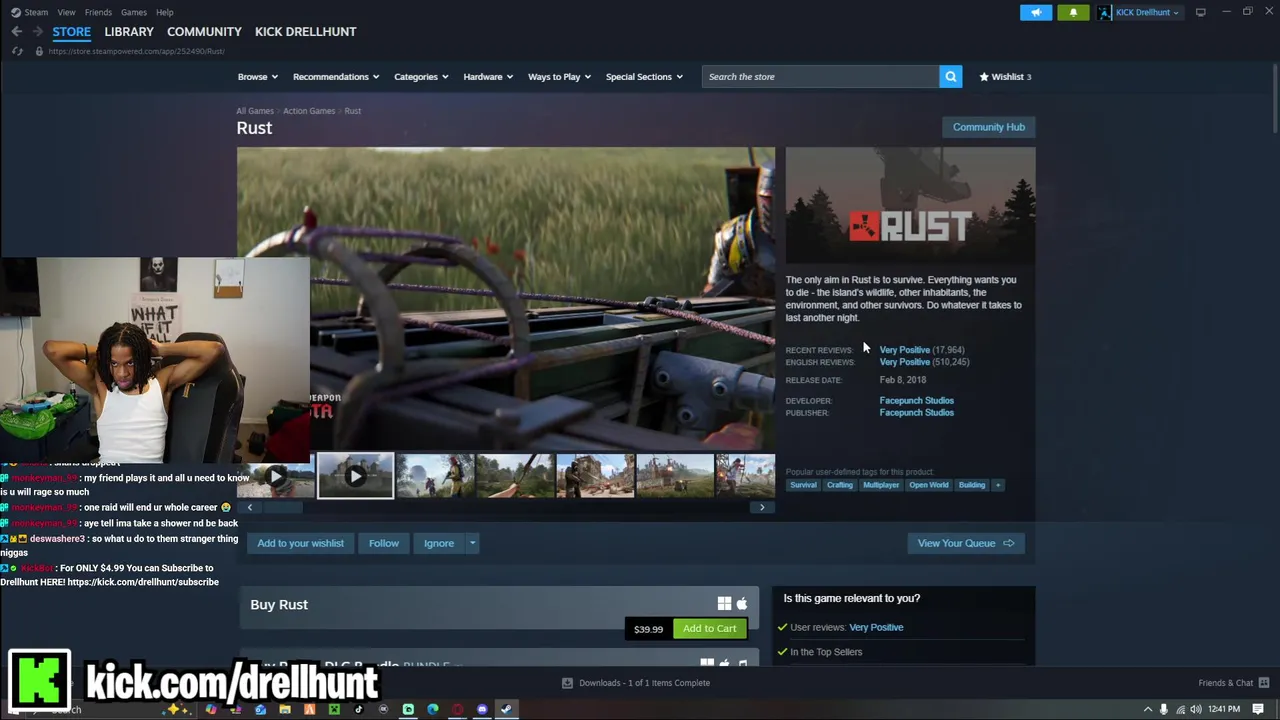Open the KICK DRELLHUNT profile tab
Image resolution: width=1280 pixels, height=720 pixels.
[305, 32]
